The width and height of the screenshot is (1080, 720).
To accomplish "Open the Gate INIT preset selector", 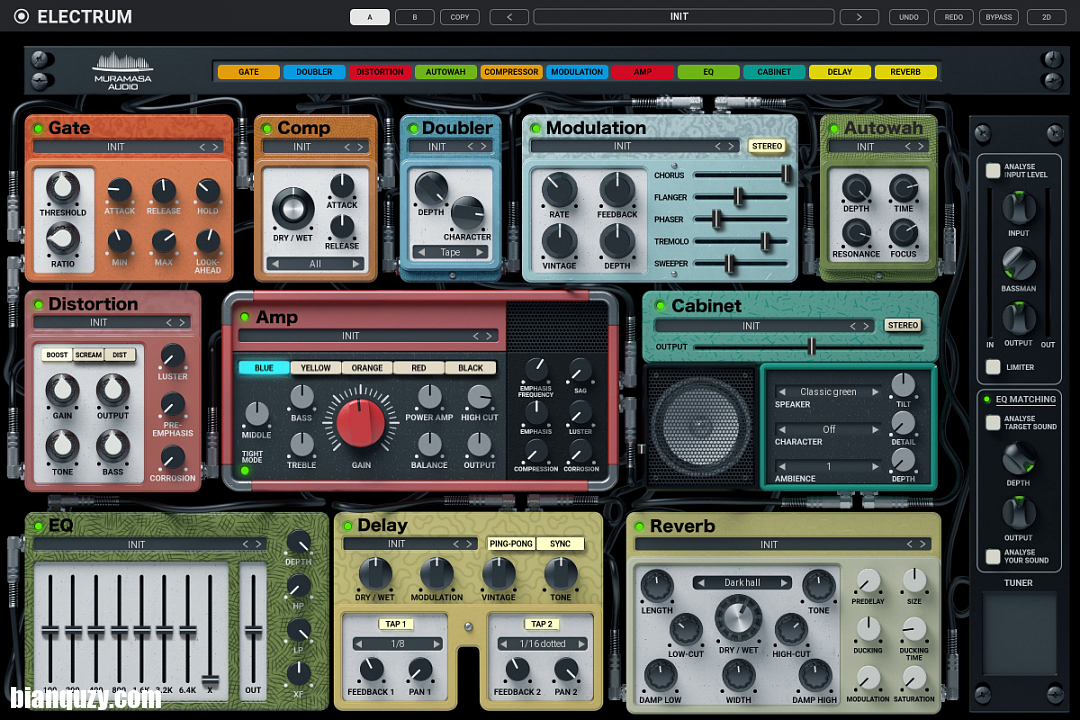I will pyautogui.click(x=129, y=147).
